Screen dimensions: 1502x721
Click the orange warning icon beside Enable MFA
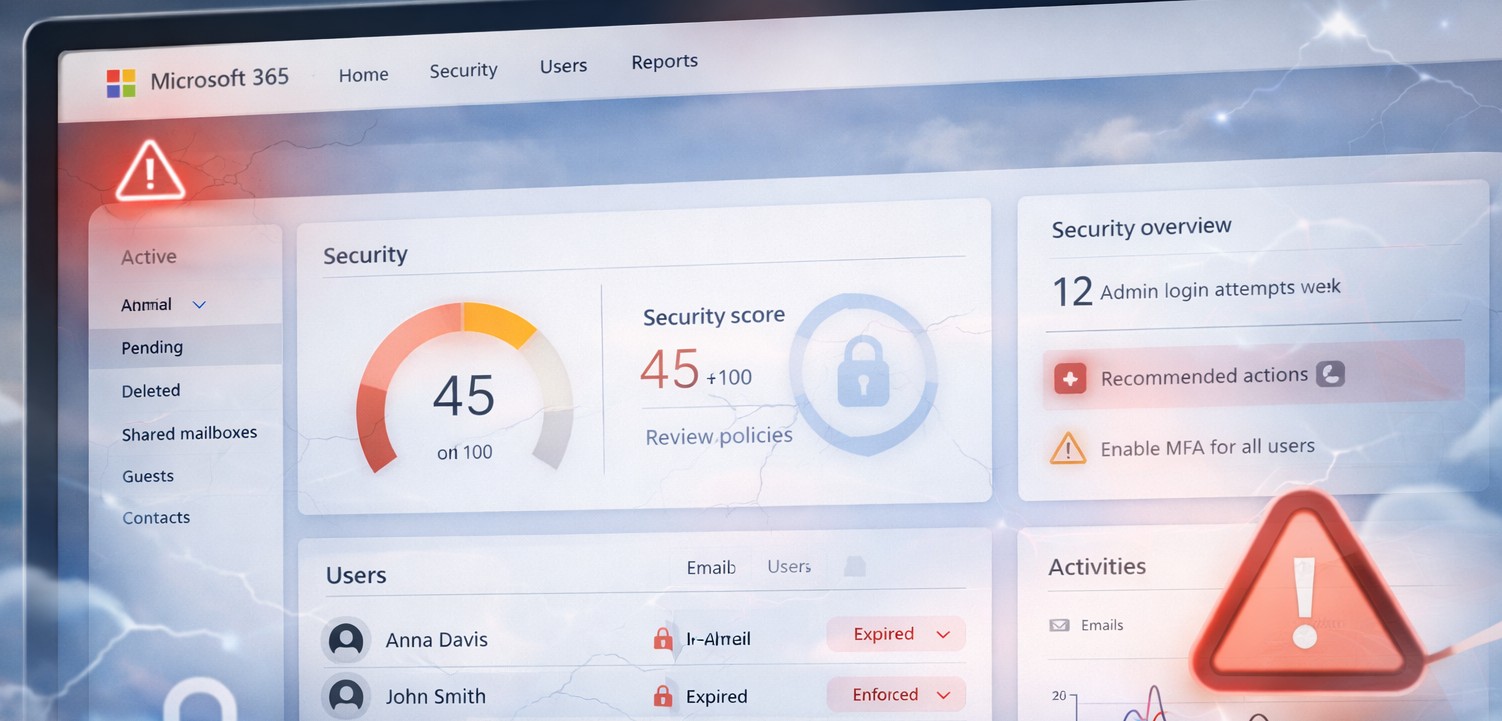(x=1068, y=448)
